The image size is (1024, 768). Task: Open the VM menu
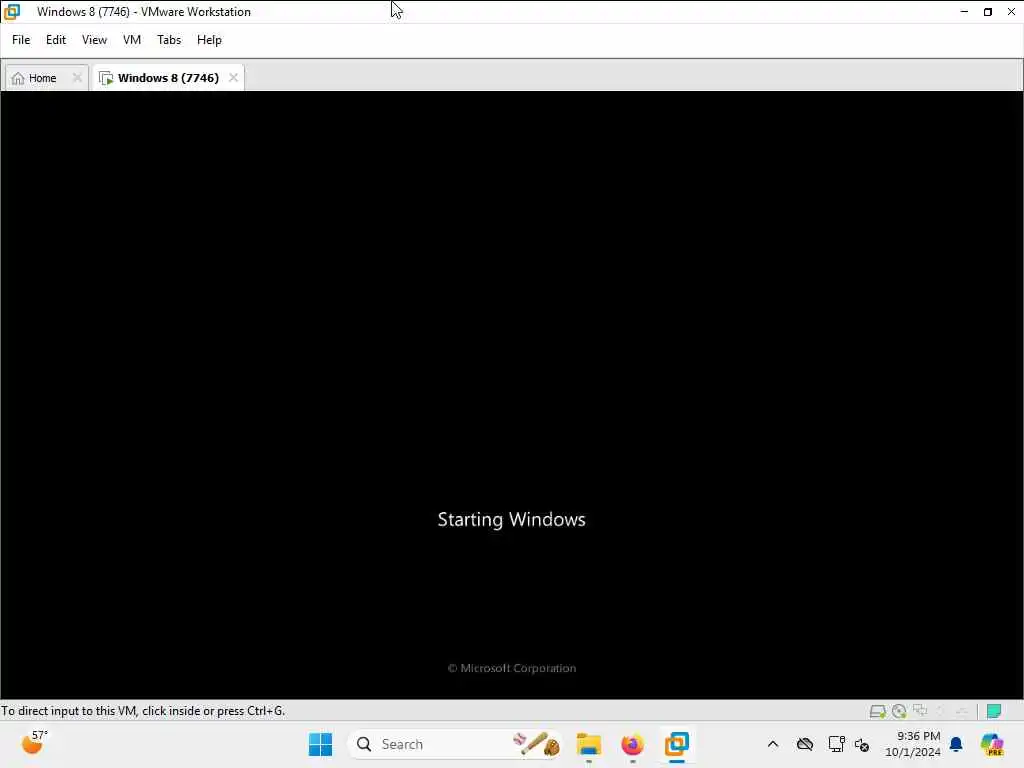coord(132,40)
